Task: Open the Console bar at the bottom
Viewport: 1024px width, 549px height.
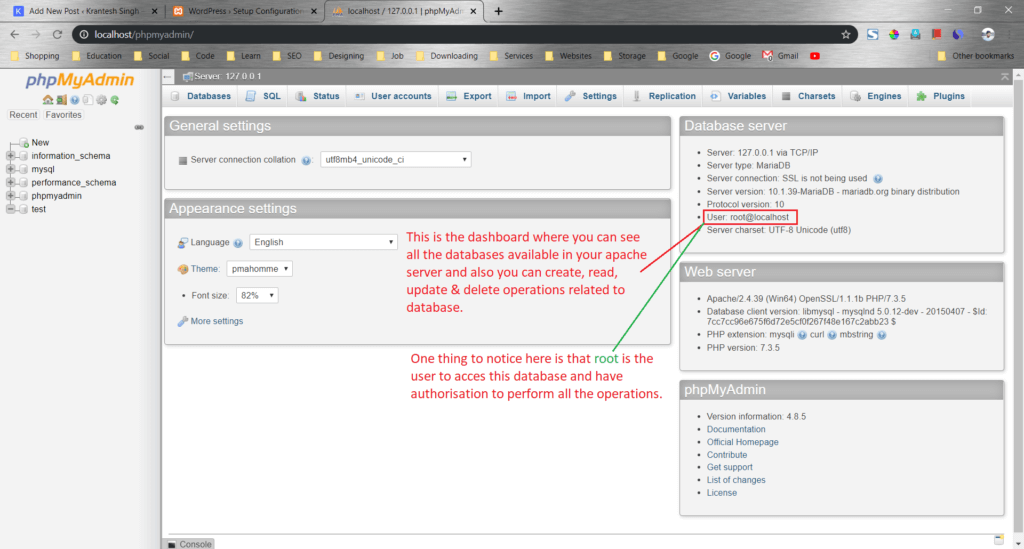Action: click(x=190, y=544)
